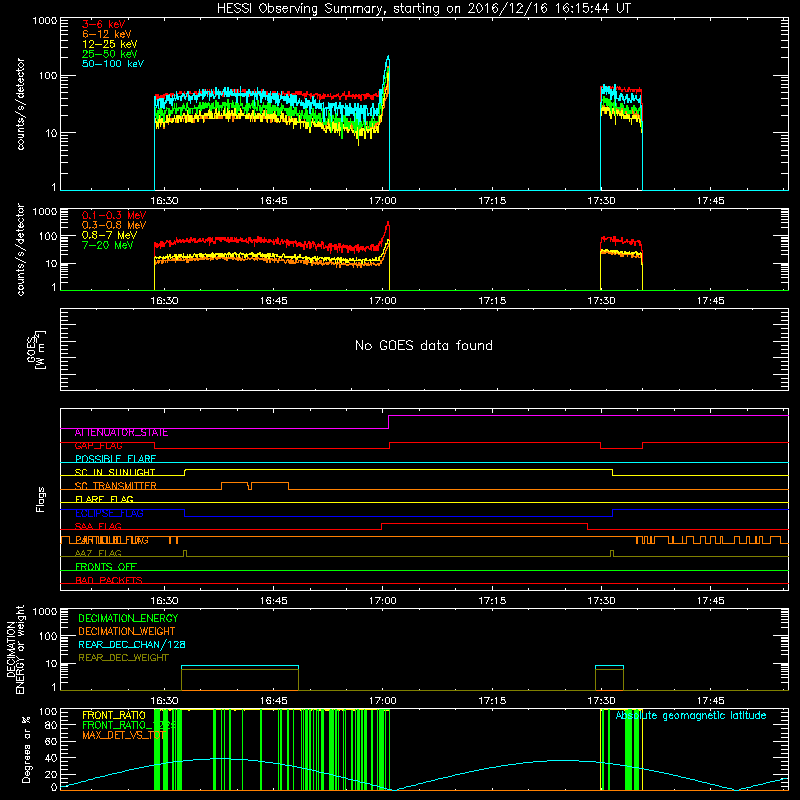
Task: Click the 'Absolute geomagnetic latitude' label
Action: [691, 716]
